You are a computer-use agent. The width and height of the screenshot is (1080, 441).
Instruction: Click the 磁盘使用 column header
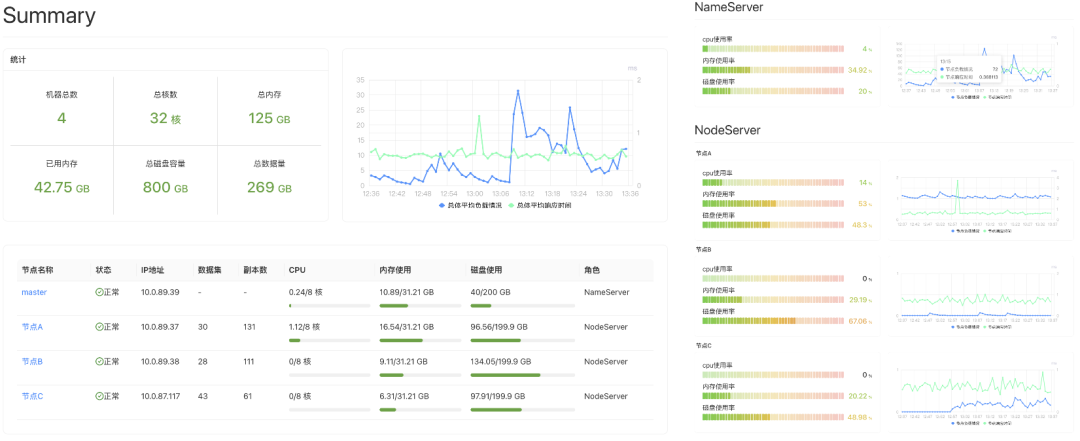(486, 270)
